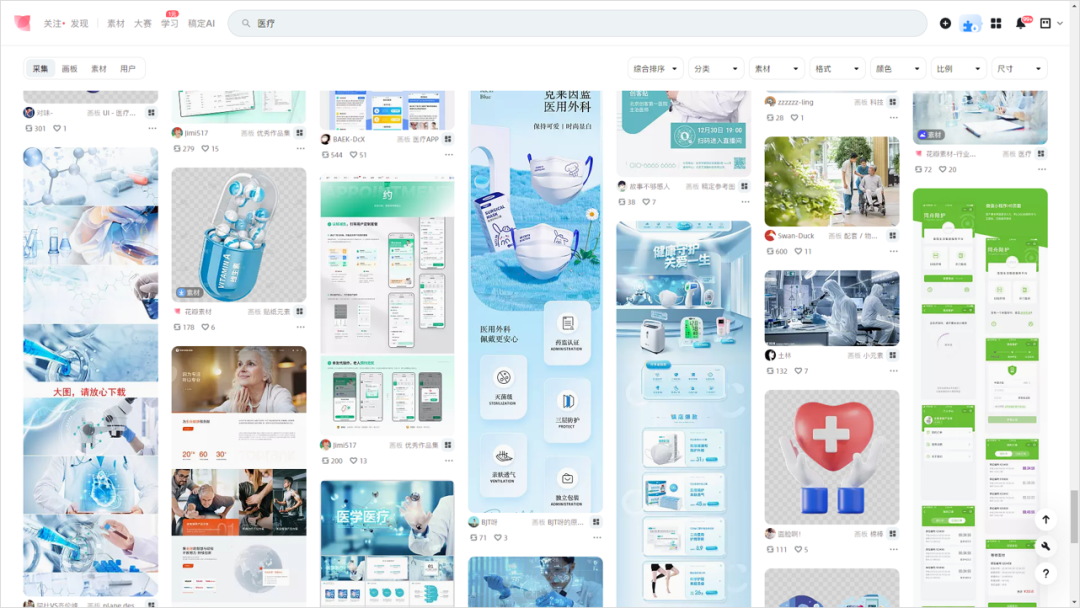Open more options for 土林 card
This screenshot has height=608, width=1080.
click(893, 371)
